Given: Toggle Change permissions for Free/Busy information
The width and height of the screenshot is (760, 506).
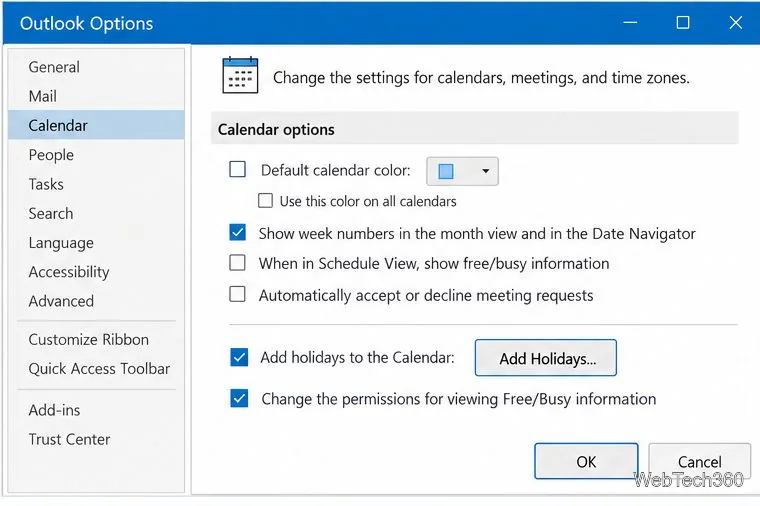Looking at the screenshot, I should point(239,398).
